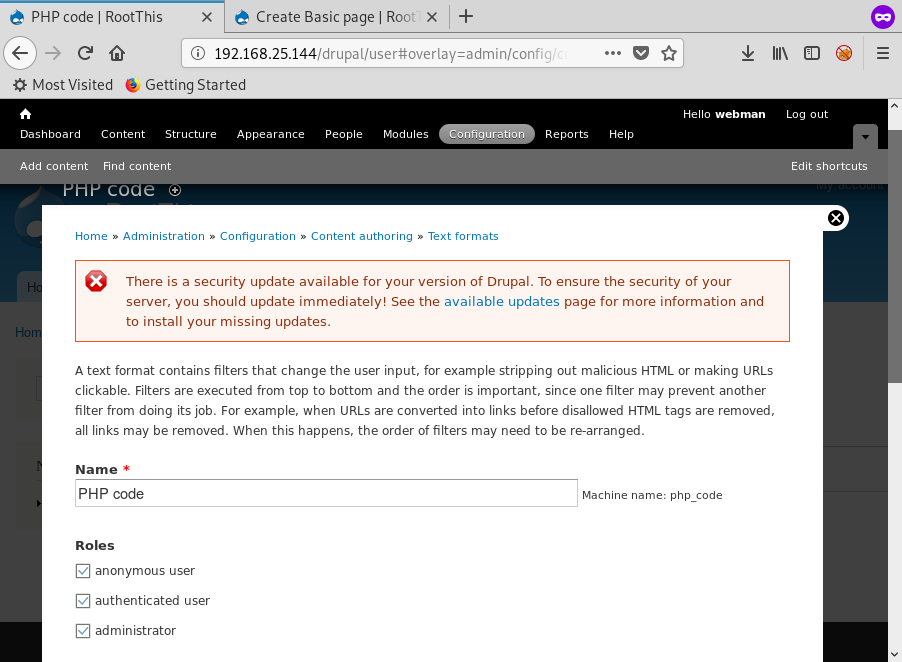Uncheck the authenticated user role checkbox
This screenshot has width=902, height=662.
pos(83,601)
